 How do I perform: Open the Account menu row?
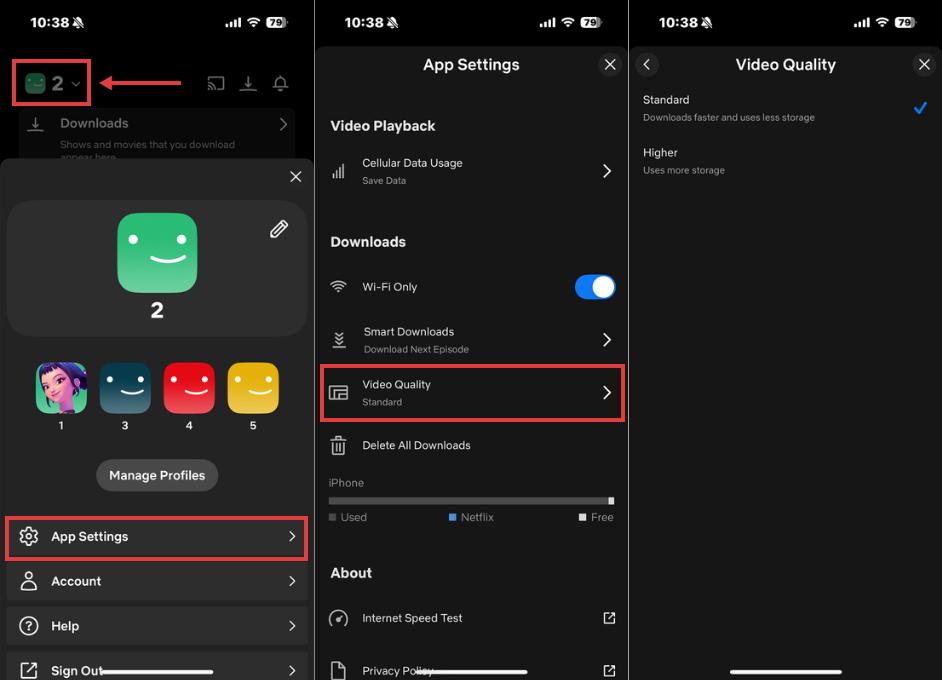(x=157, y=581)
